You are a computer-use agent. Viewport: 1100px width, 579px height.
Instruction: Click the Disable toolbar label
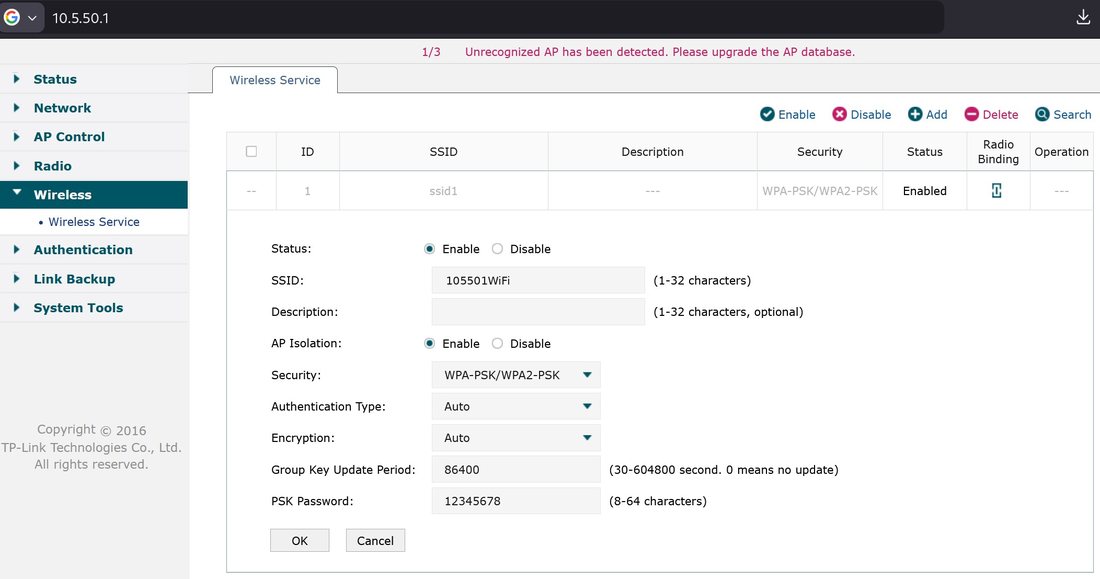tap(871, 114)
